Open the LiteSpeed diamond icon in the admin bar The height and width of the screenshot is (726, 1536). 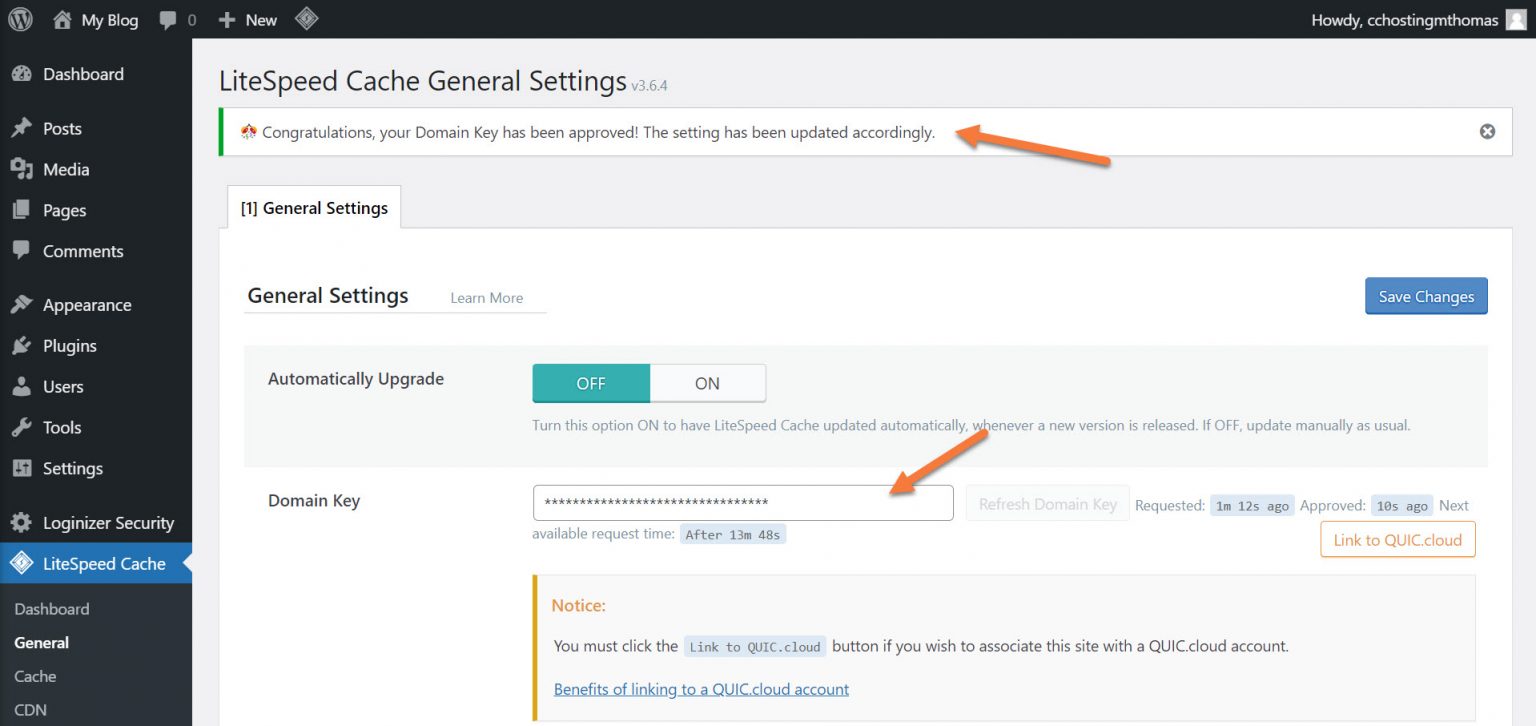(x=306, y=18)
